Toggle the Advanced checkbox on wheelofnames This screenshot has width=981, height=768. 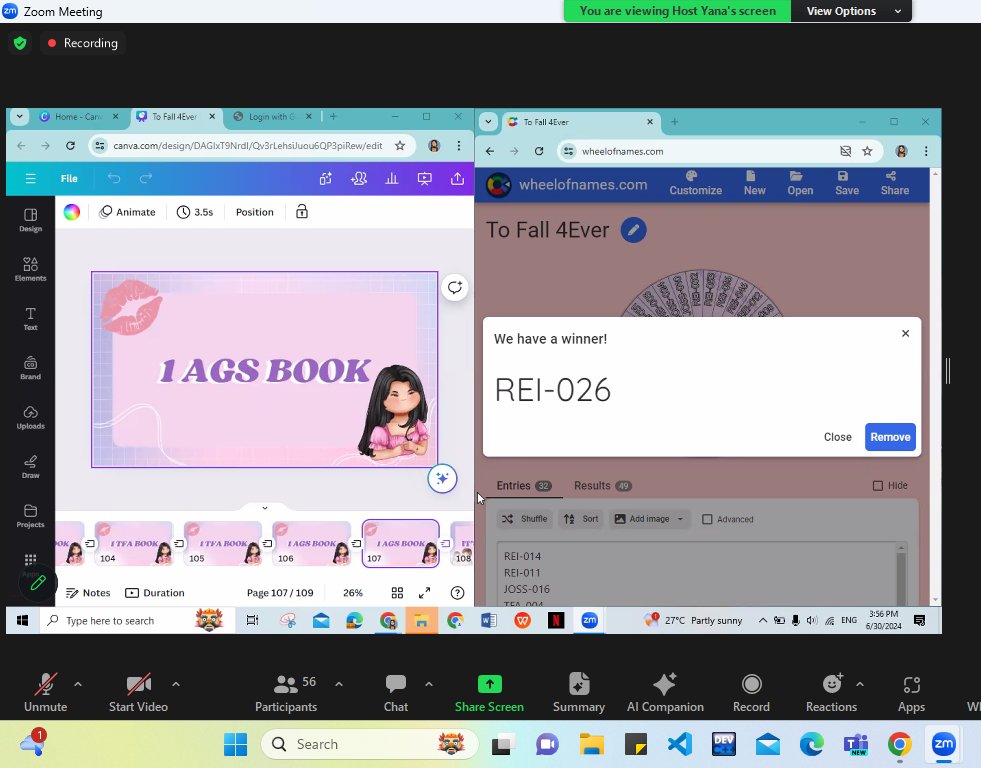tap(707, 519)
